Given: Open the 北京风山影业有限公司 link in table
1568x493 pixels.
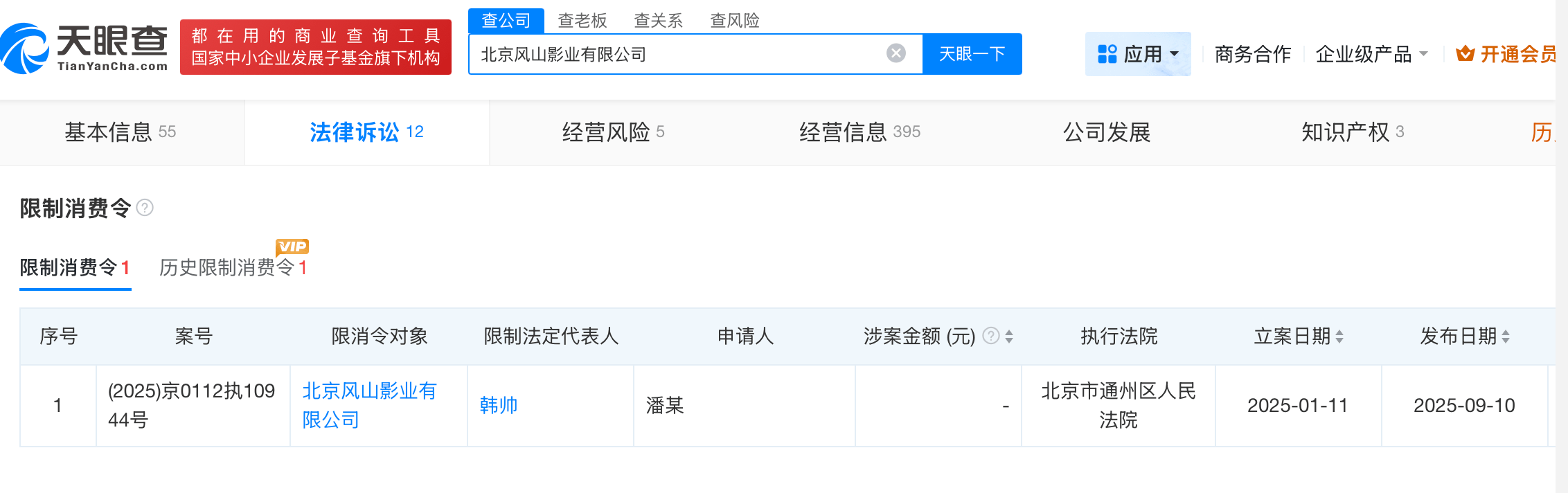Looking at the screenshot, I should tap(370, 405).
